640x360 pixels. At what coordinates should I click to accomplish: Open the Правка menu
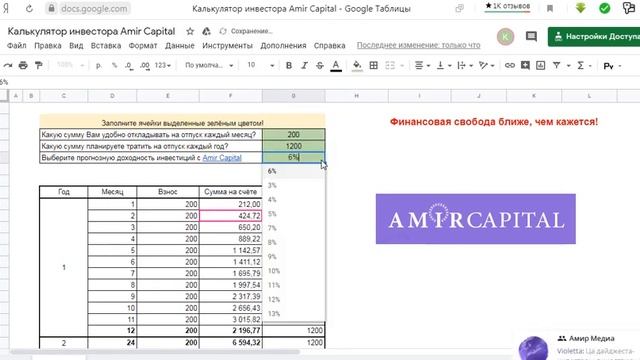(47, 45)
